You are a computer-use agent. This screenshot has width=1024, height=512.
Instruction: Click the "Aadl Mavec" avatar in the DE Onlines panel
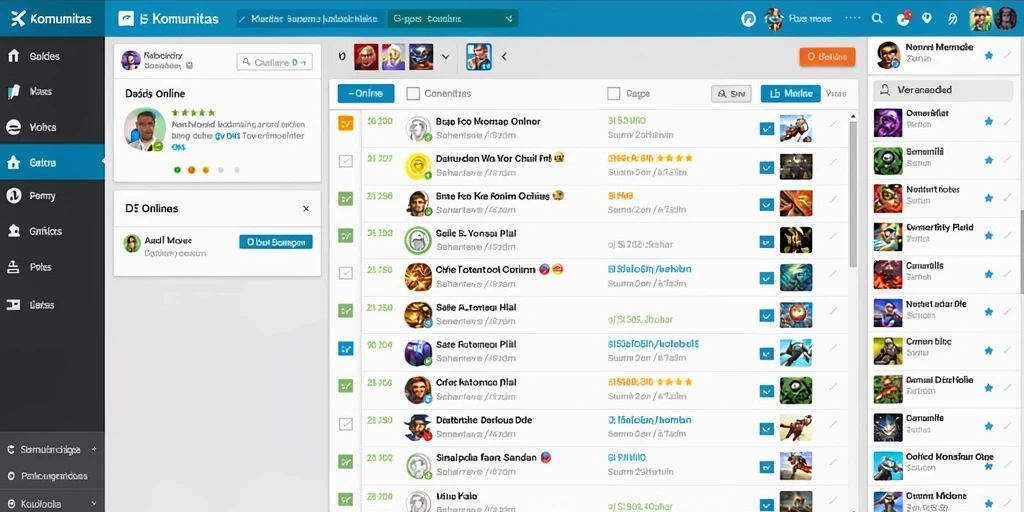point(132,244)
